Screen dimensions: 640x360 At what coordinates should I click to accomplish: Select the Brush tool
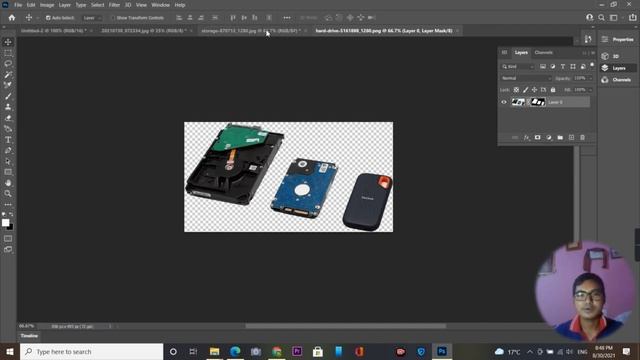coord(8,96)
